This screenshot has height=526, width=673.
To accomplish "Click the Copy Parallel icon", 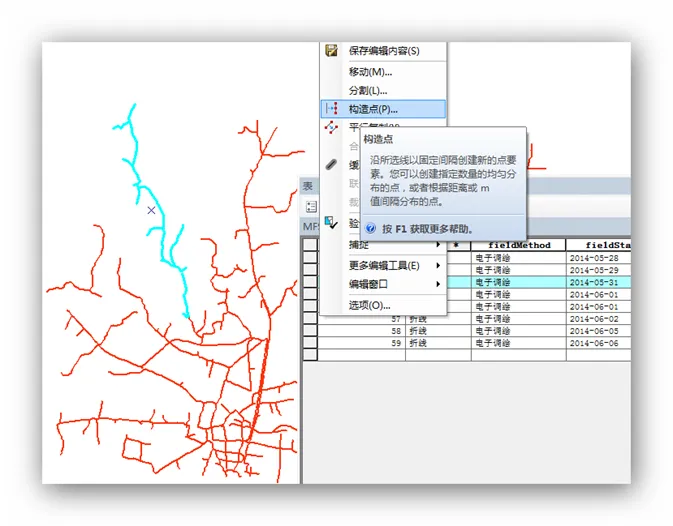I will (332, 128).
